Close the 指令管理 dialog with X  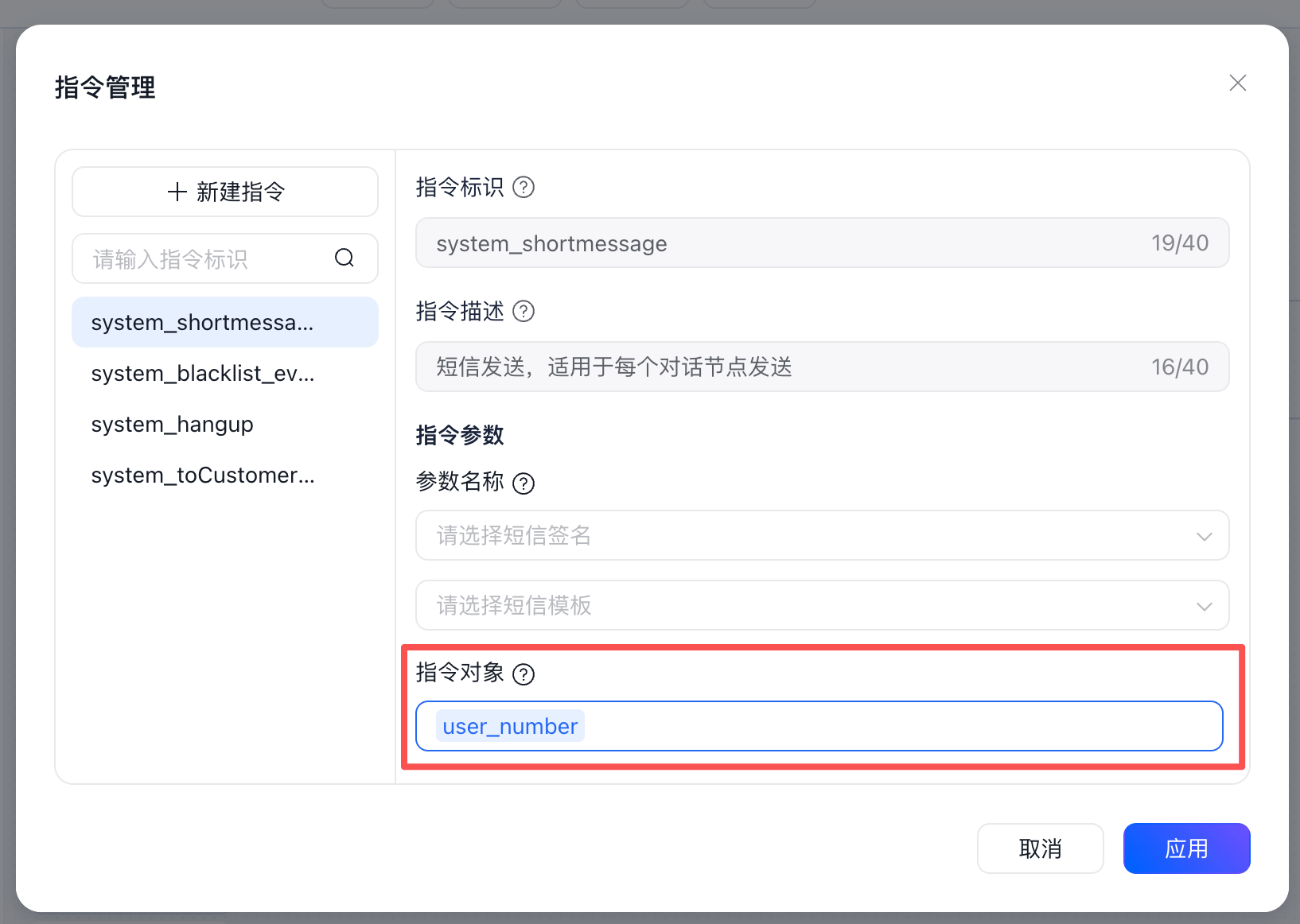[1237, 83]
